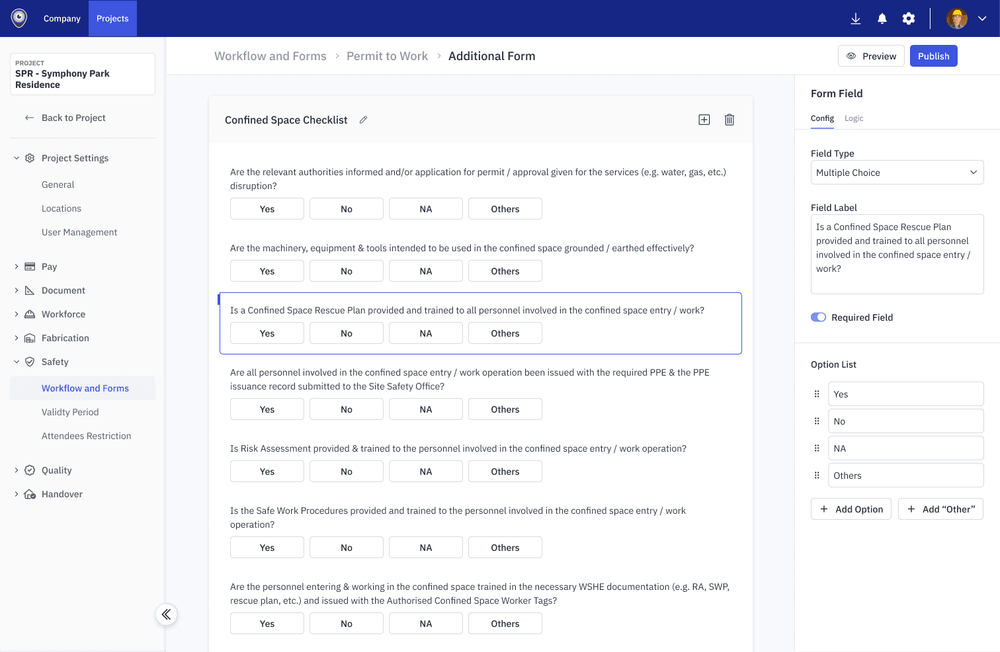
Task: Open the Company top menu
Action: (x=62, y=19)
